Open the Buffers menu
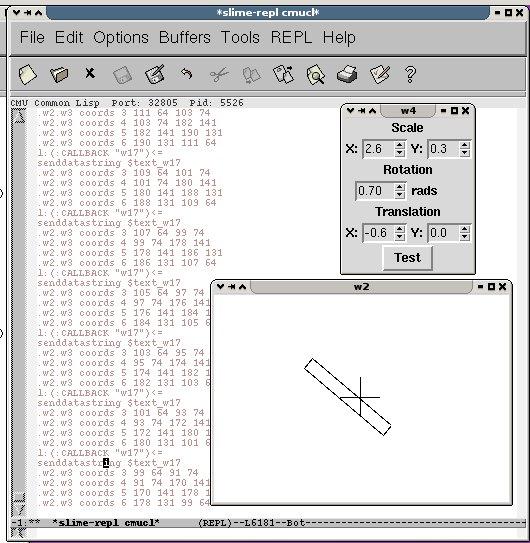The width and height of the screenshot is (530, 543). 185,37
